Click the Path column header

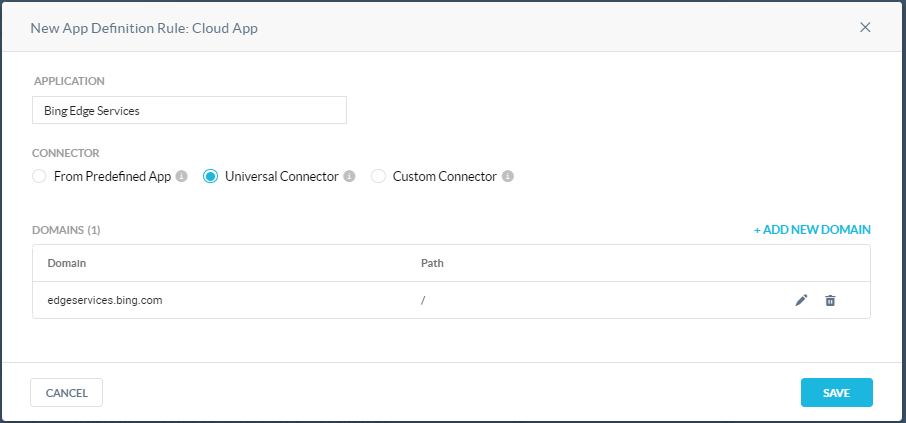click(432, 264)
